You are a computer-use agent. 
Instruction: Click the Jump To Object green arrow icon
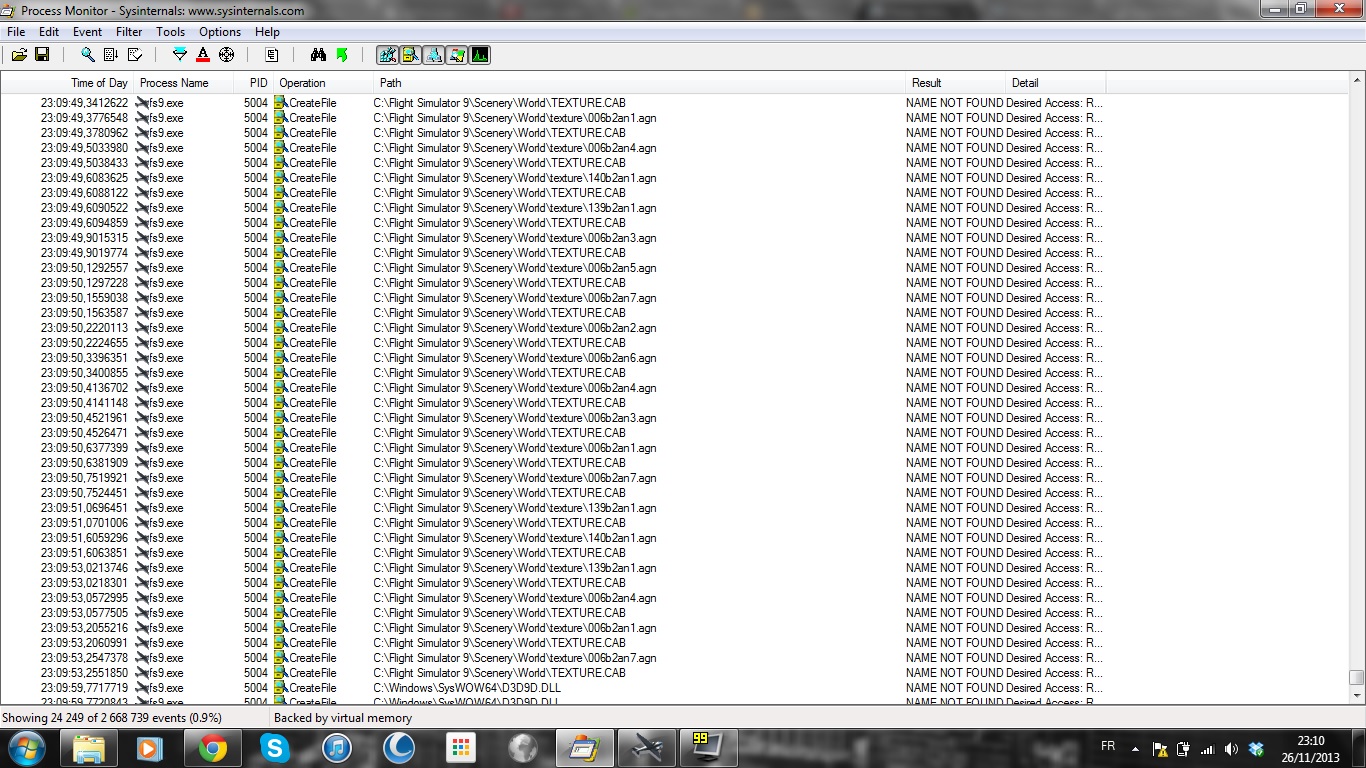(x=342, y=55)
